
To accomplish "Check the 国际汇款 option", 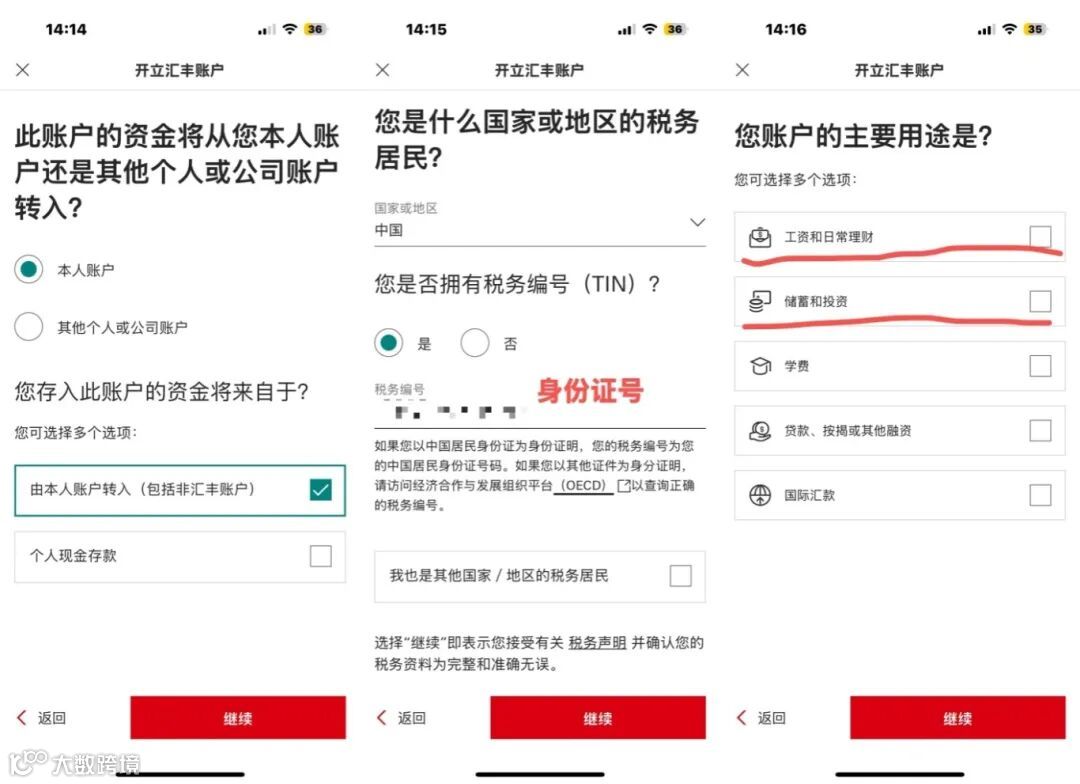I will point(1040,495).
